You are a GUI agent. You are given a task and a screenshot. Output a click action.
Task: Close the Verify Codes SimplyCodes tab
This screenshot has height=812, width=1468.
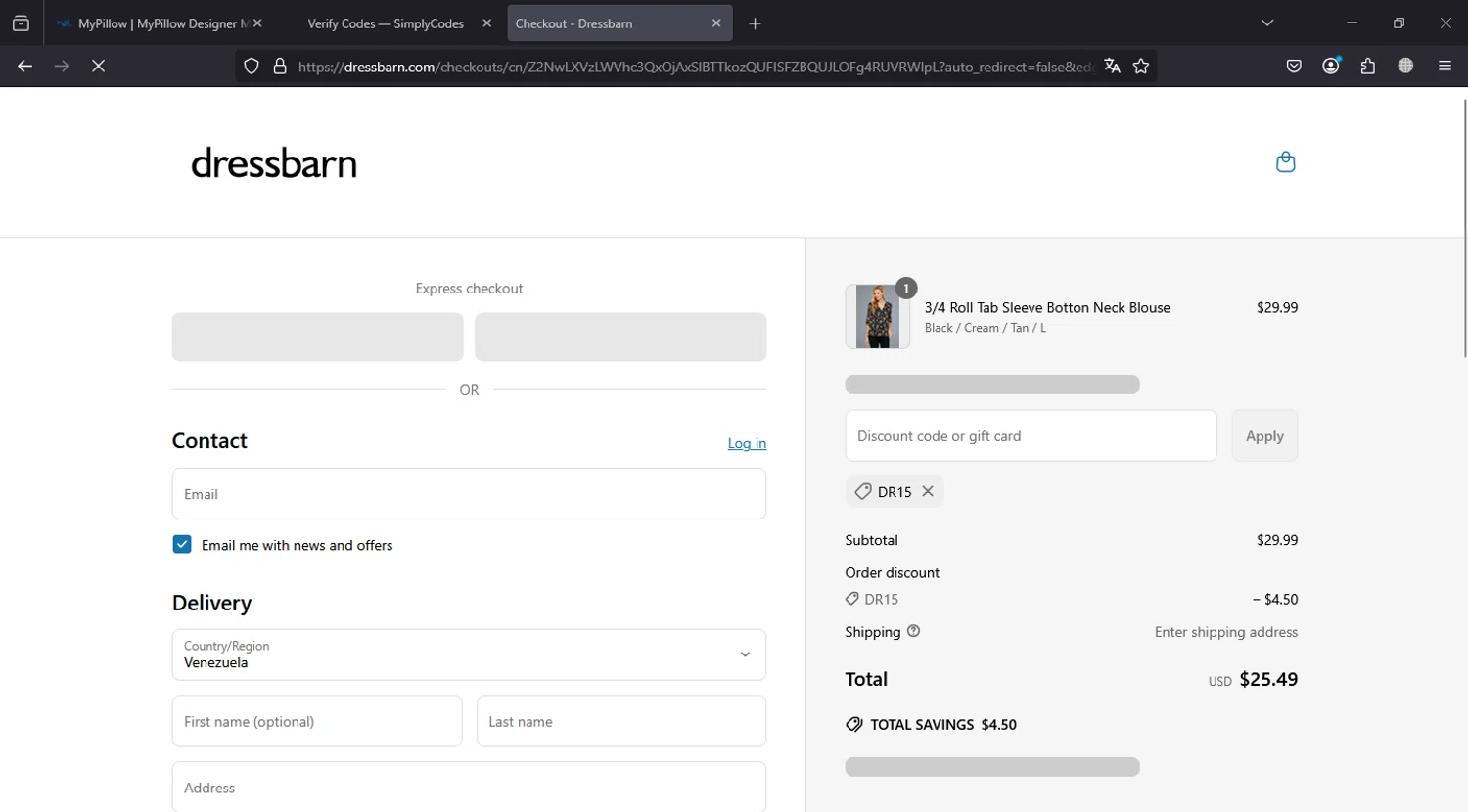pyautogui.click(x=486, y=23)
